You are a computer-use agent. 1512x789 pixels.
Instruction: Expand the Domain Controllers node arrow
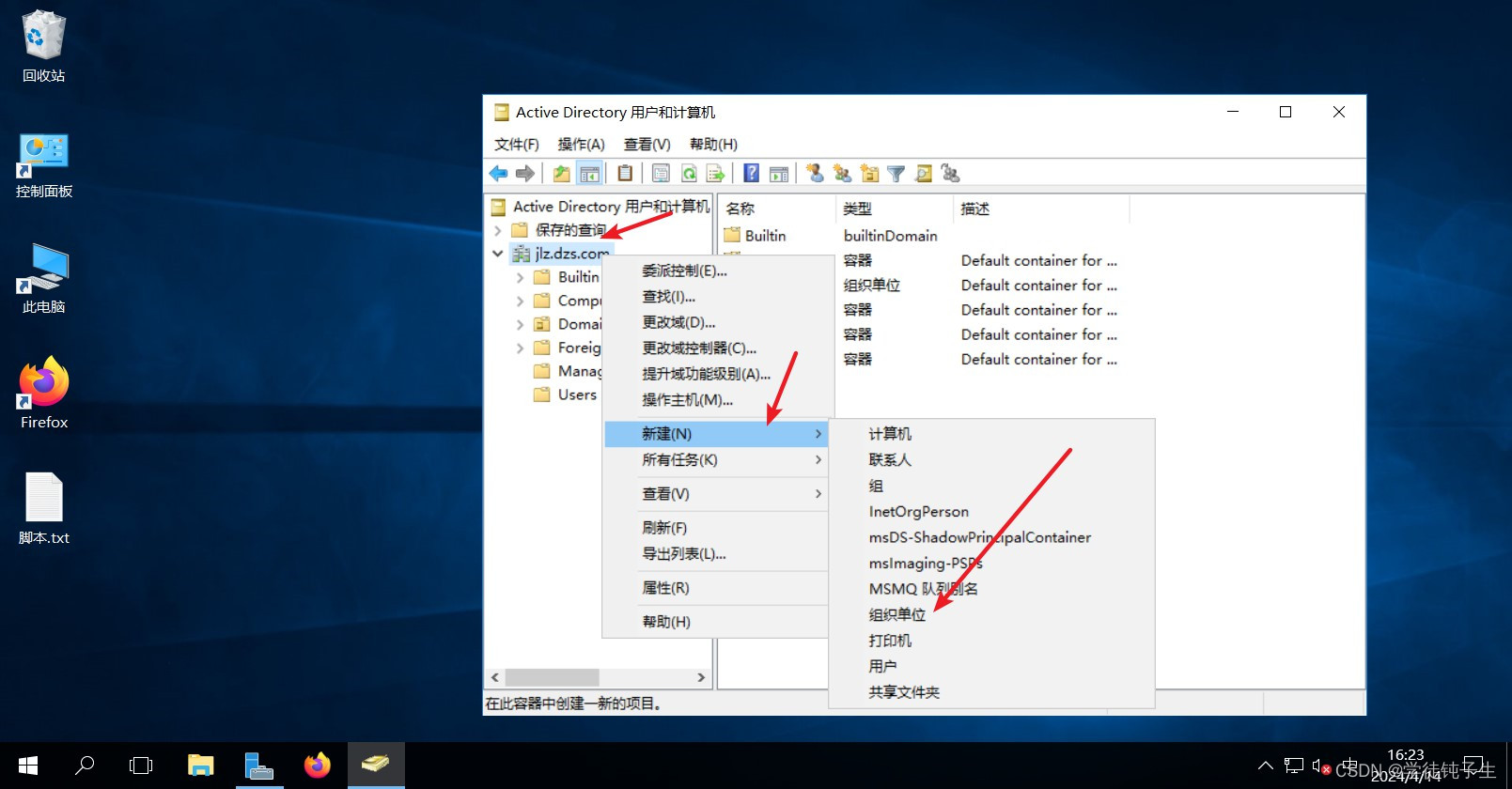tap(520, 324)
